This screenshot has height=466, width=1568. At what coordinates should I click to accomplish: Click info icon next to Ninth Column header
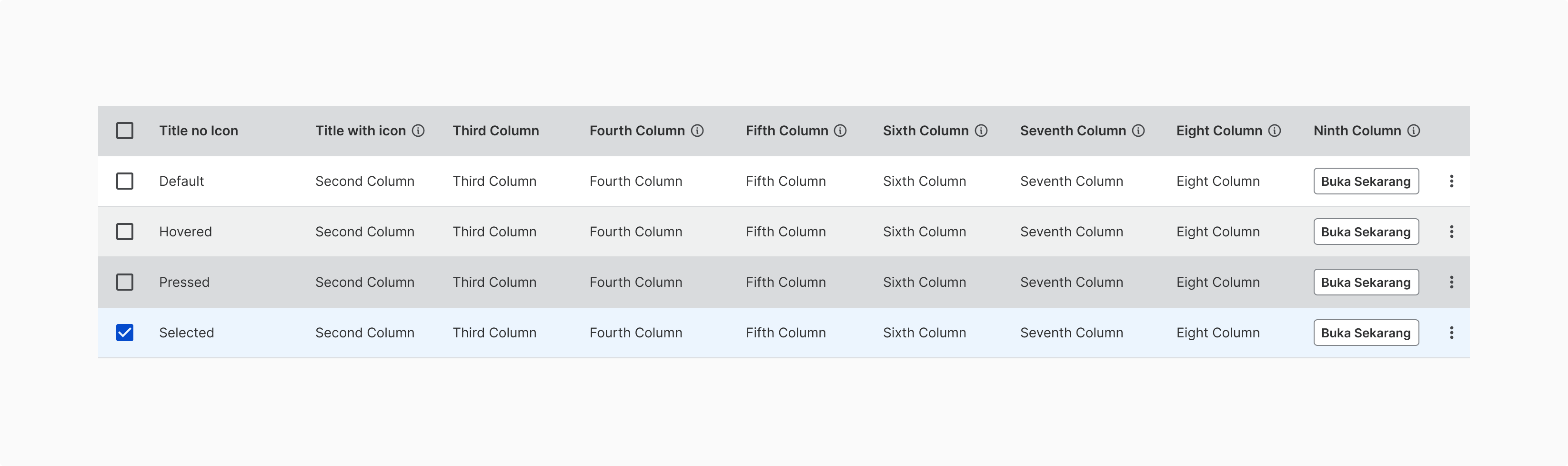(x=1414, y=131)
